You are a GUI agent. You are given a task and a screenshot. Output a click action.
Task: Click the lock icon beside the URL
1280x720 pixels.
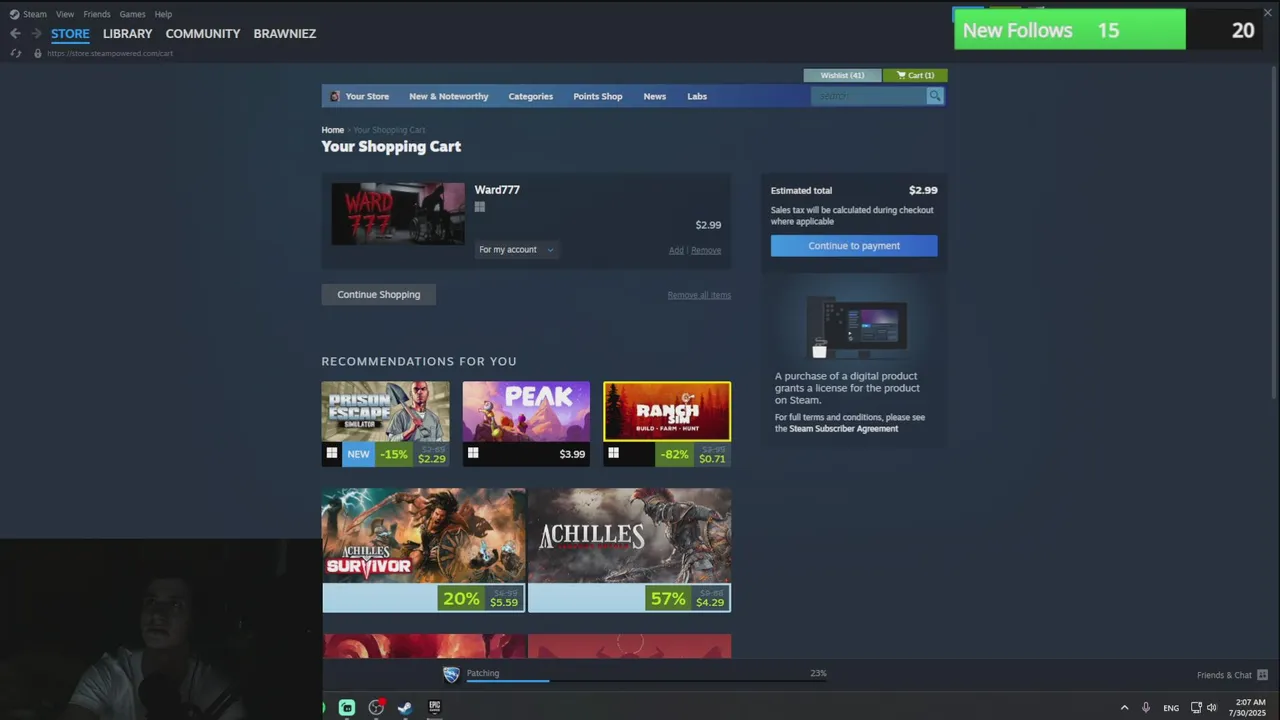[38, 53]
